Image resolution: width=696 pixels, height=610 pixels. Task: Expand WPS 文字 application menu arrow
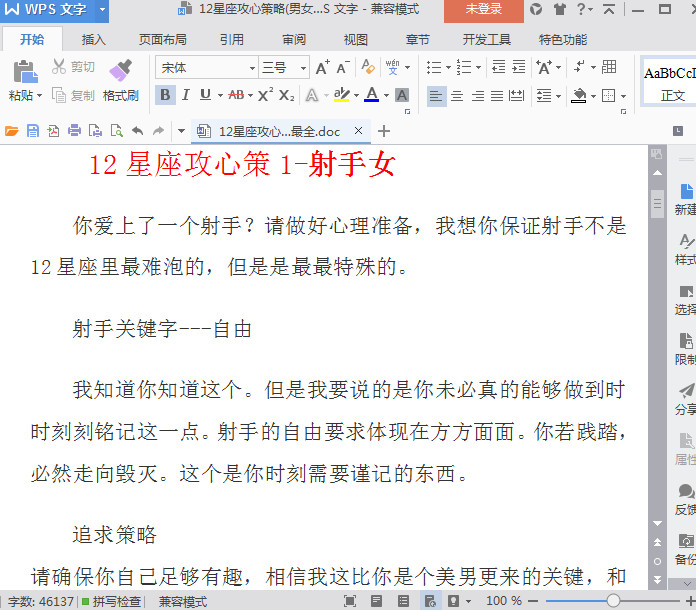(103, 9)
